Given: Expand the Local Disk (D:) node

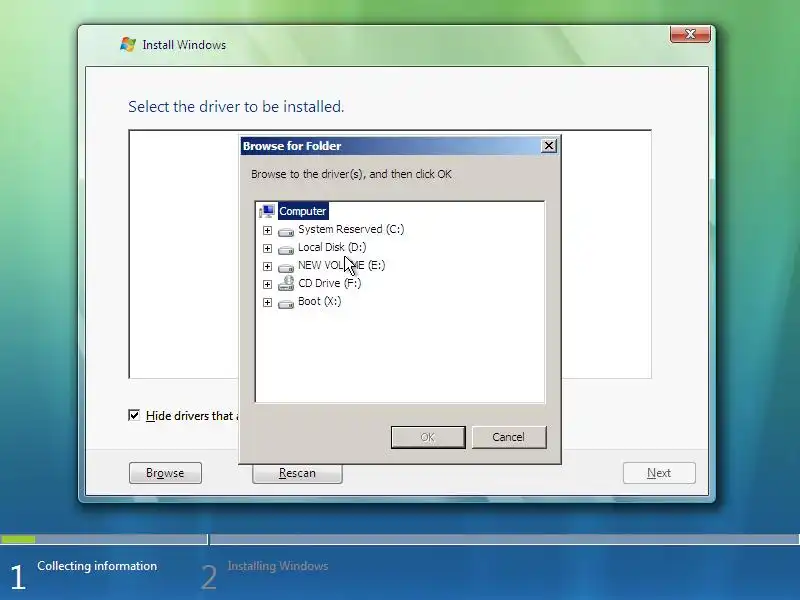Looking at the screenshot, I should (267, 248).
